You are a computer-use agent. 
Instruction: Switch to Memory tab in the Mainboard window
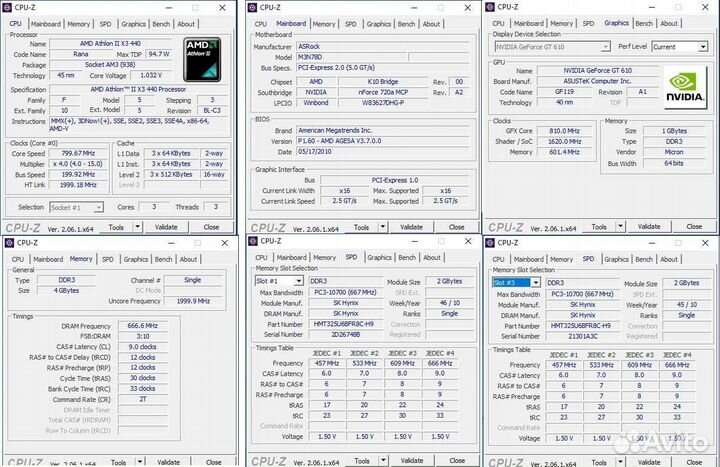pos(324,24)
